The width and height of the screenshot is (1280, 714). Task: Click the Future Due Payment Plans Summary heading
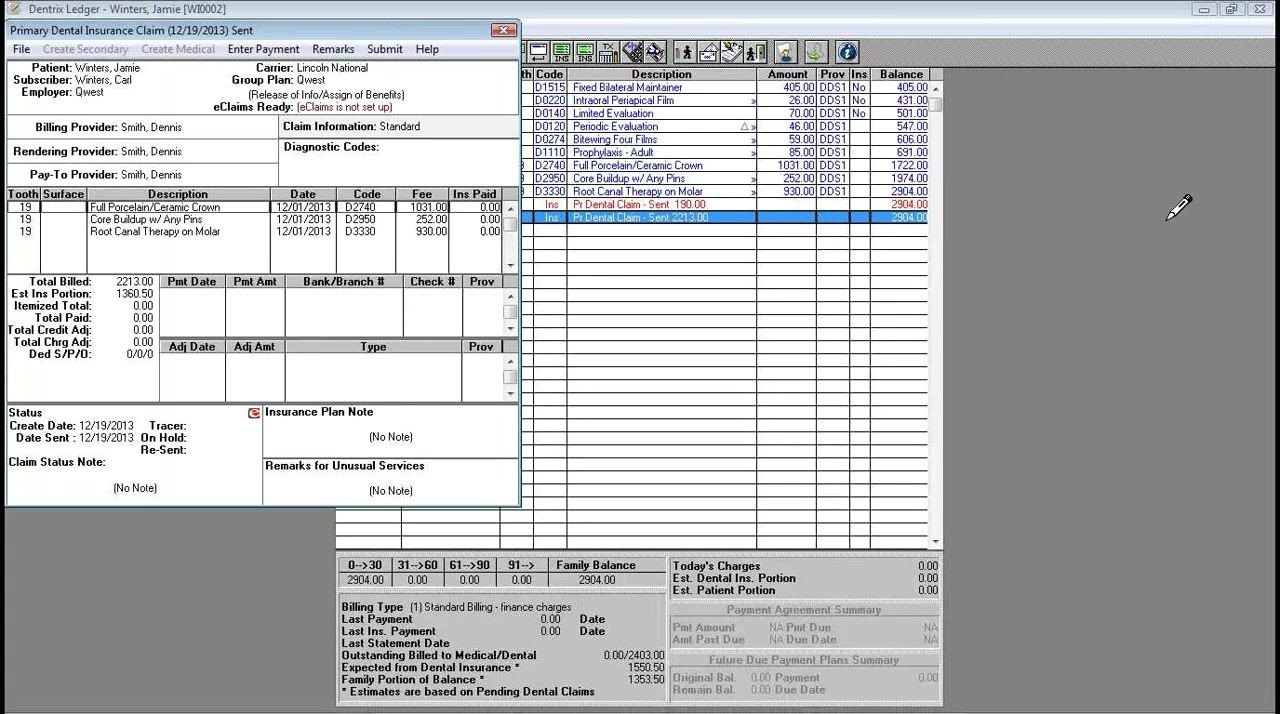(804, 660)
